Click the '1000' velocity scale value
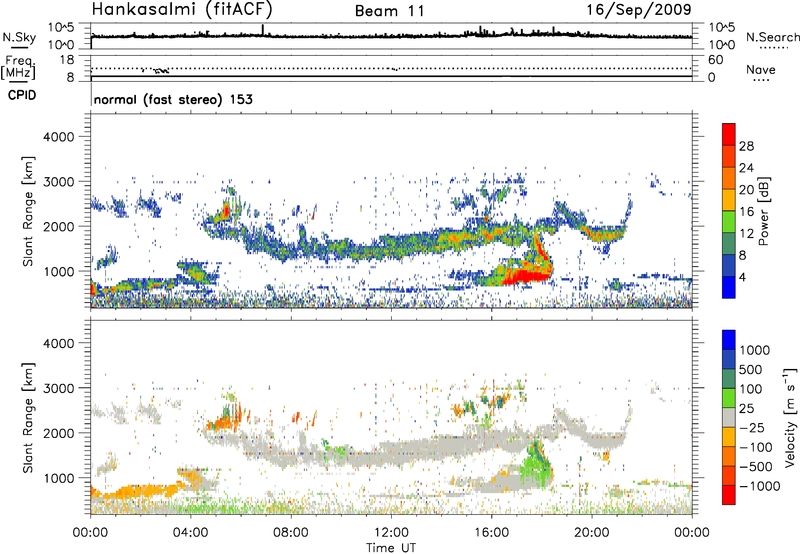Viewport: 800px width, 554px height. (755, 350)
